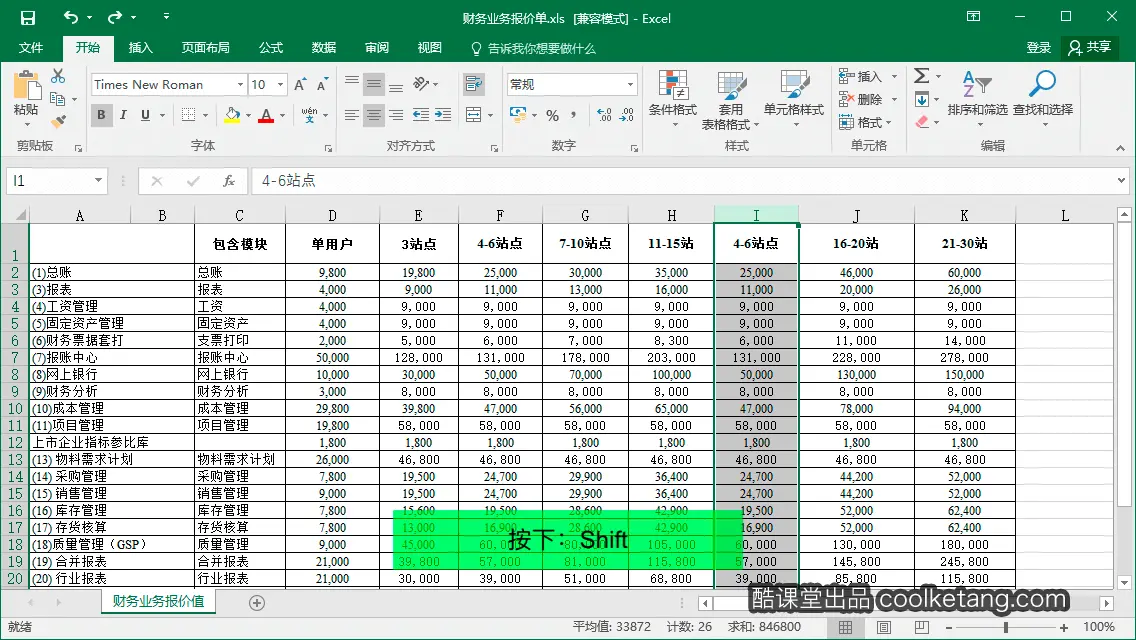
Task: Click the Paste clipboard icon
Action: 26,87
